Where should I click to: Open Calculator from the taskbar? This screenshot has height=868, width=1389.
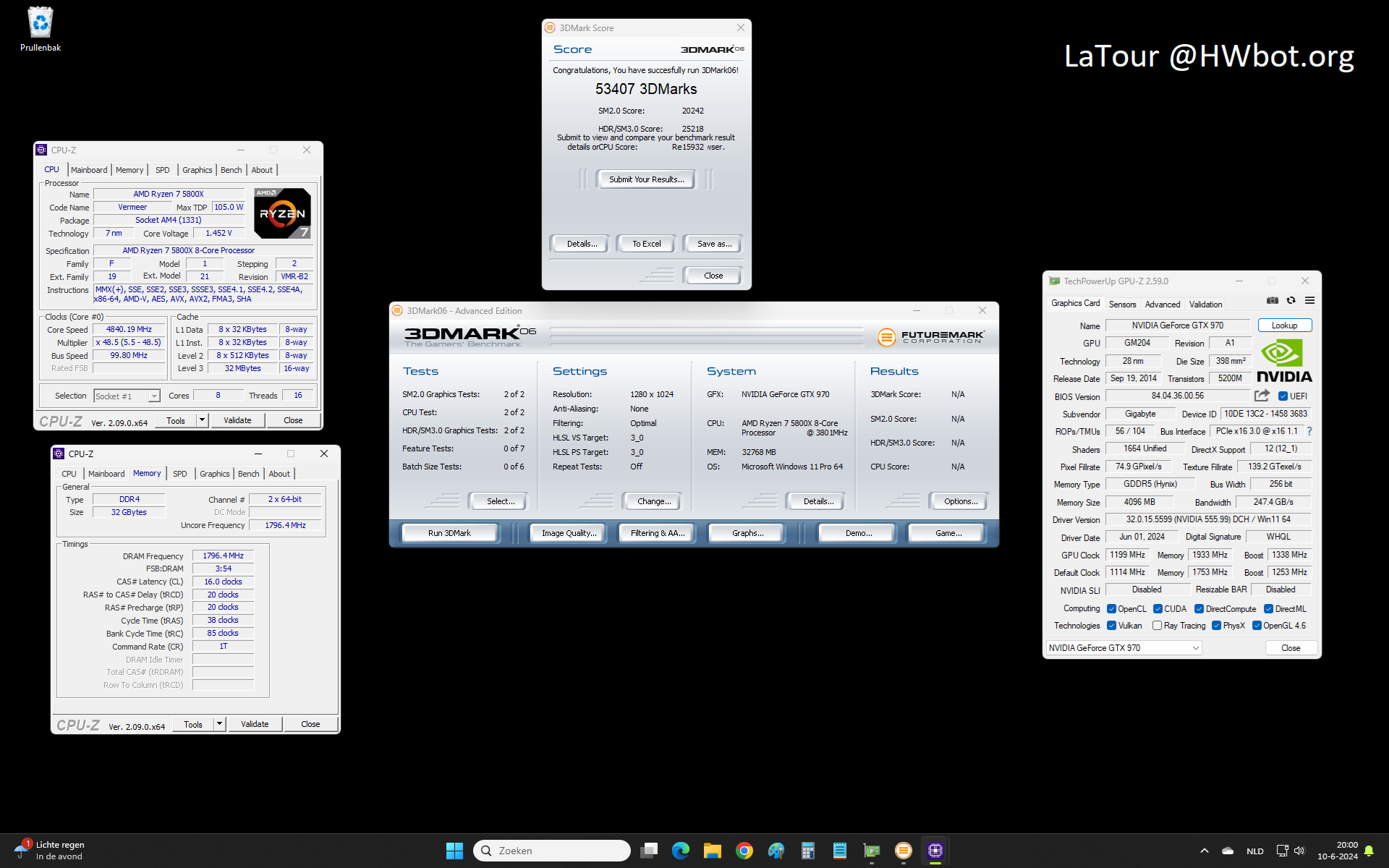click(x=808, y=851)
